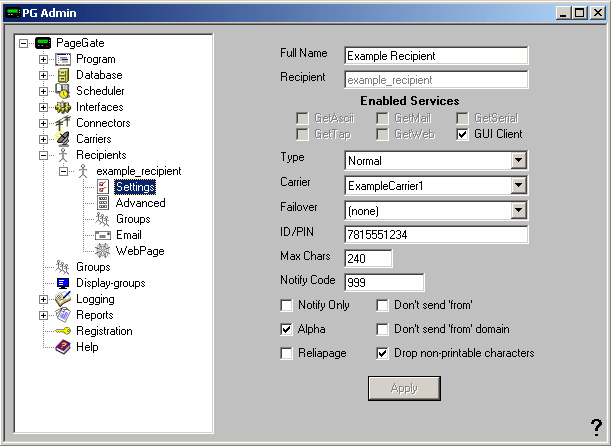Expand the Program tree node

coord(43,59)
